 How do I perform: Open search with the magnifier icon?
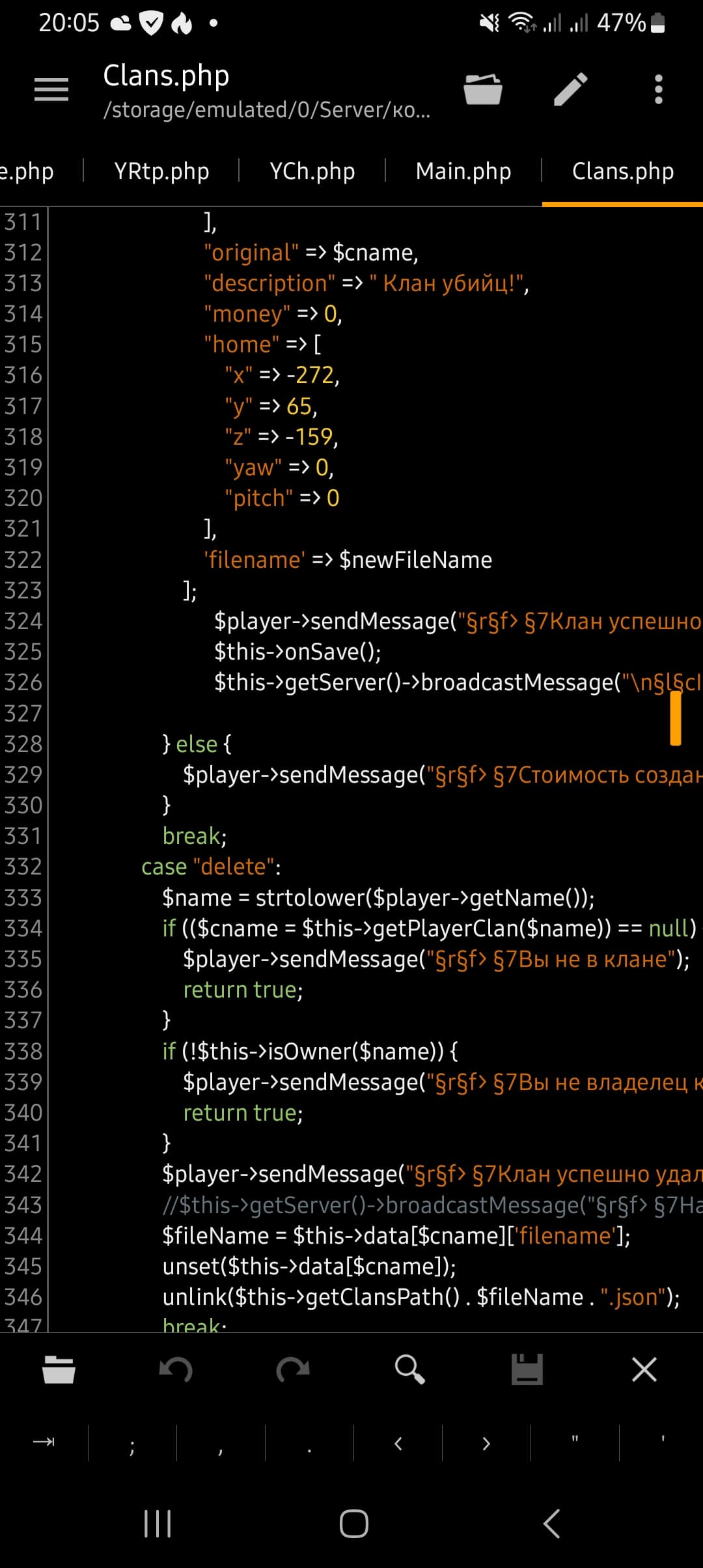click(410, 1369)
